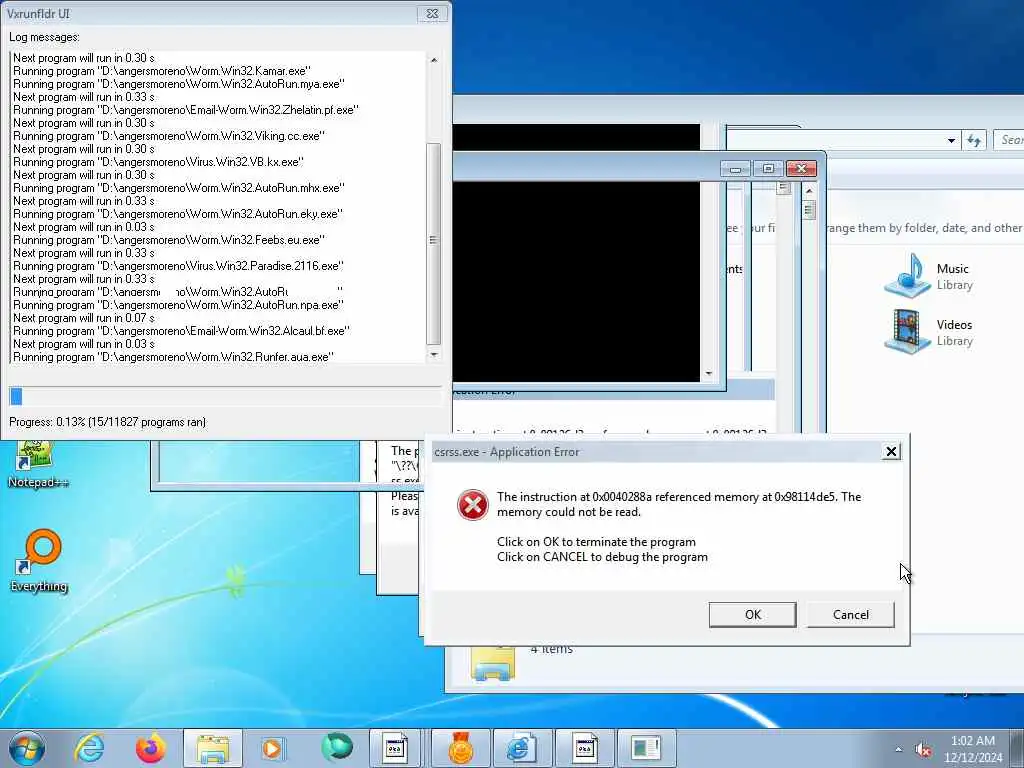The width and height of the screenshot is (1024, 768).
Task: Switch to the running Internet Explorer document item
Action: click(x=521, y=748)
